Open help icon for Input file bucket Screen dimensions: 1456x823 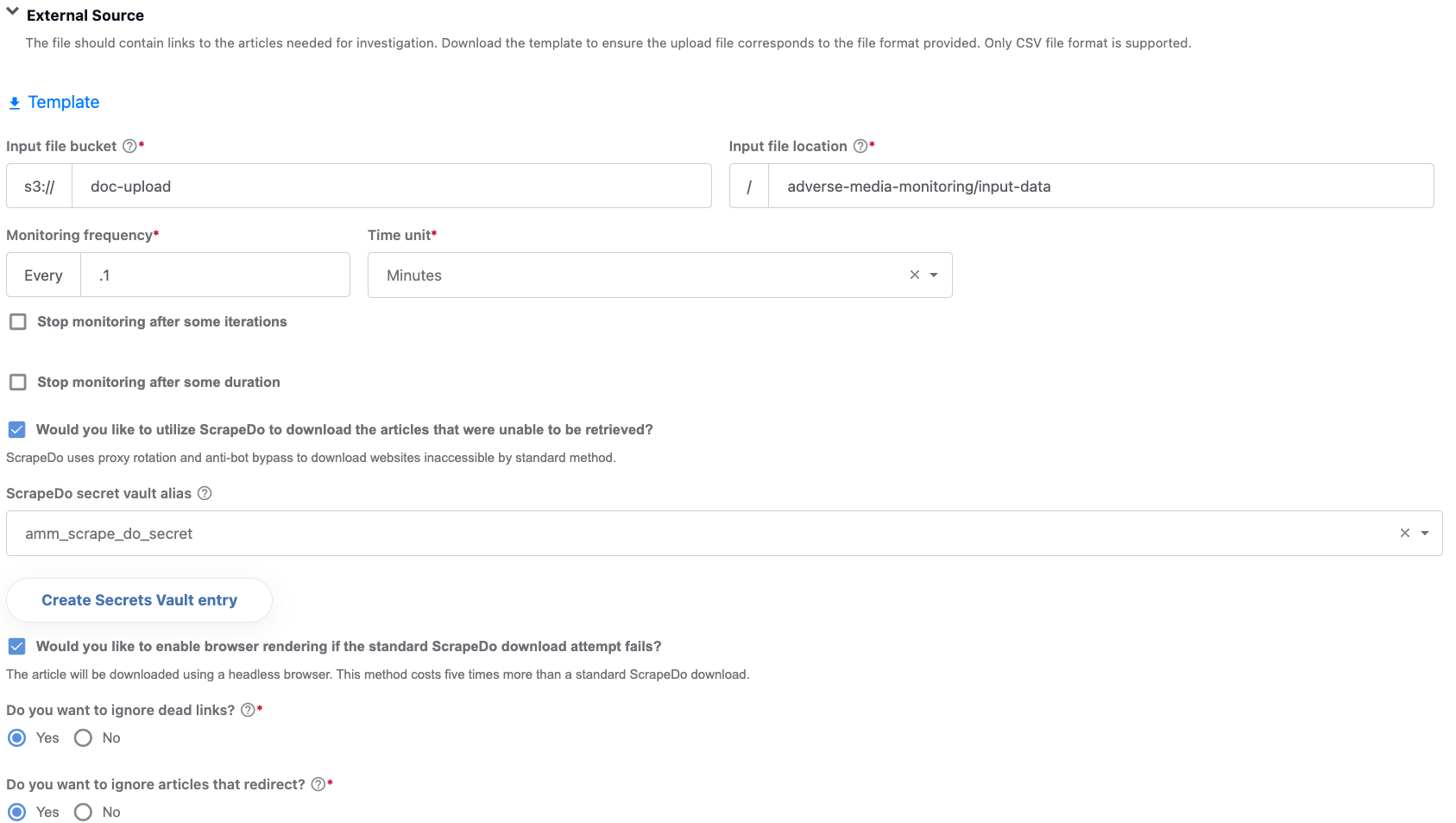[x=129, y=146]
